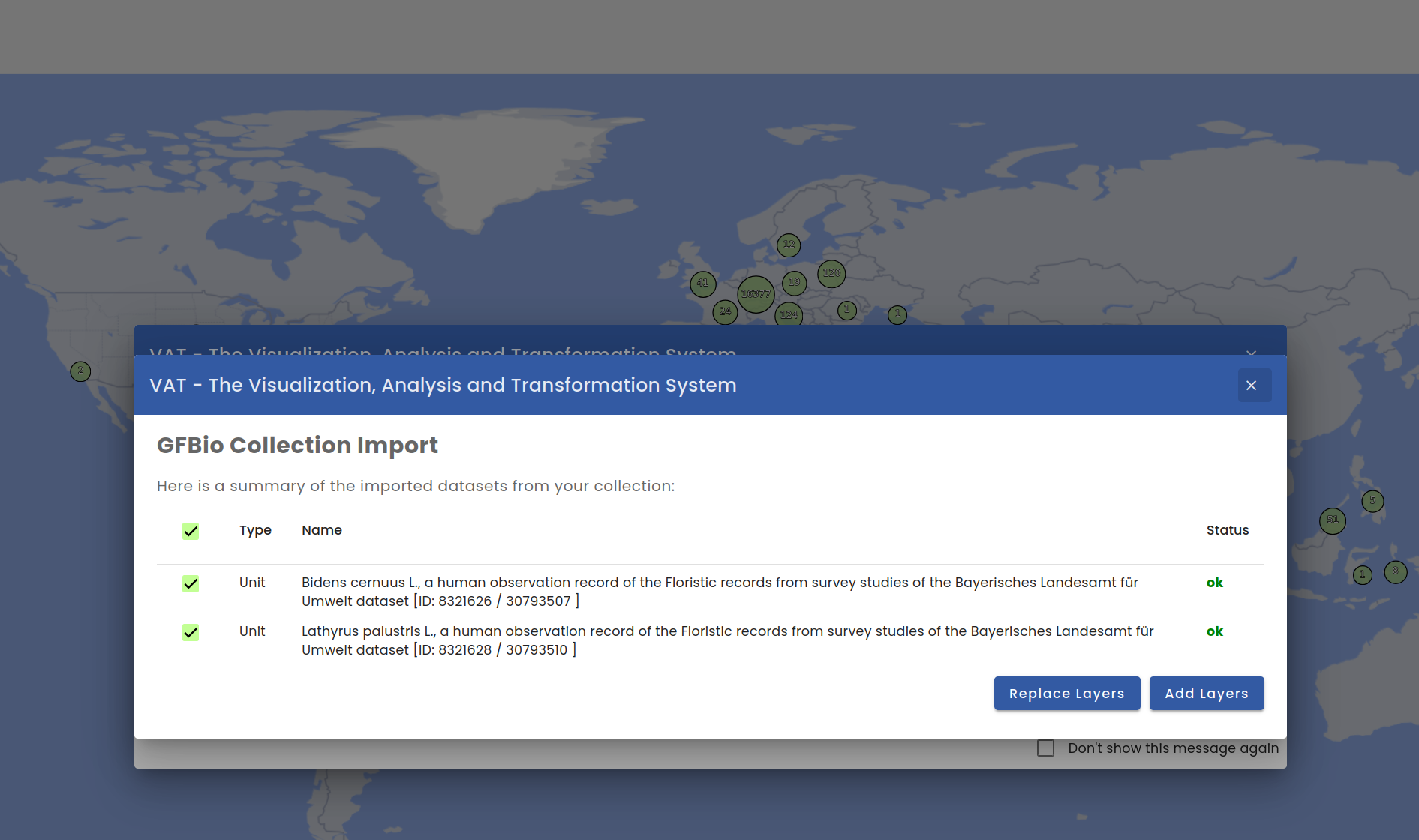This screenshot has height=840, width=1419.
Task: Uncheck the Bidens cernuus dataset checkbox
Action: [x=191, y=583]
